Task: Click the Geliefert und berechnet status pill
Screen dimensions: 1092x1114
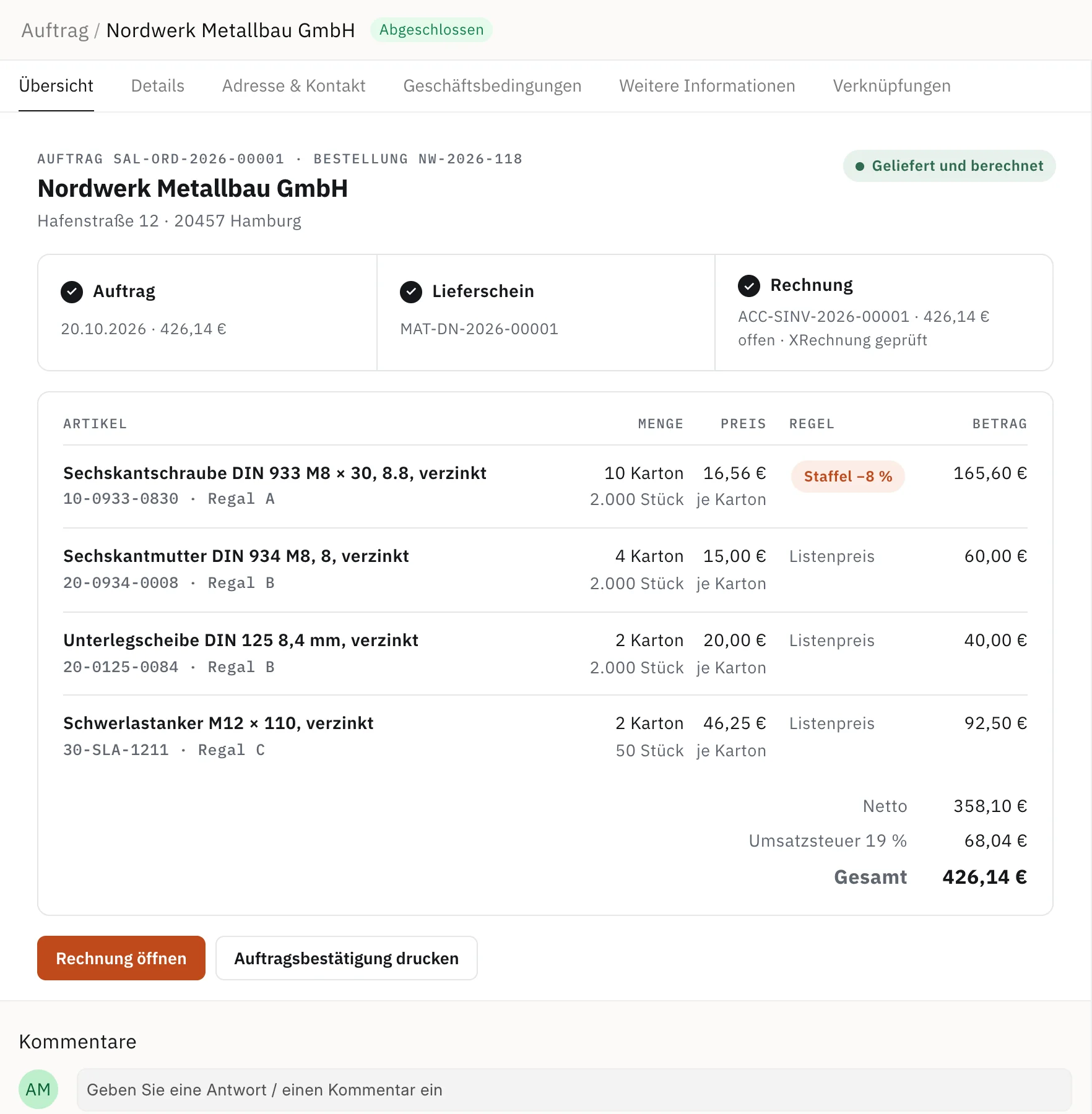Action: 950,166
